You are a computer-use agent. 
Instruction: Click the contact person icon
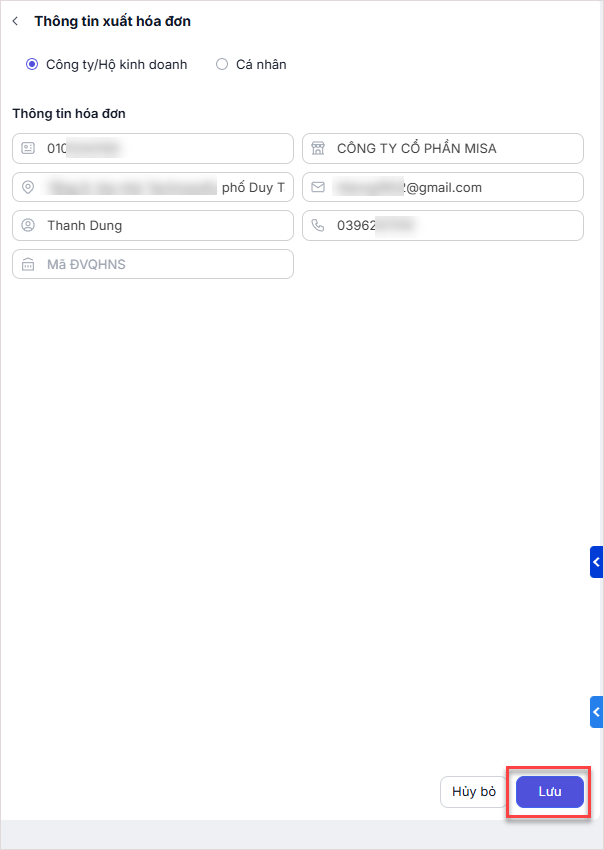click(28, 226)
